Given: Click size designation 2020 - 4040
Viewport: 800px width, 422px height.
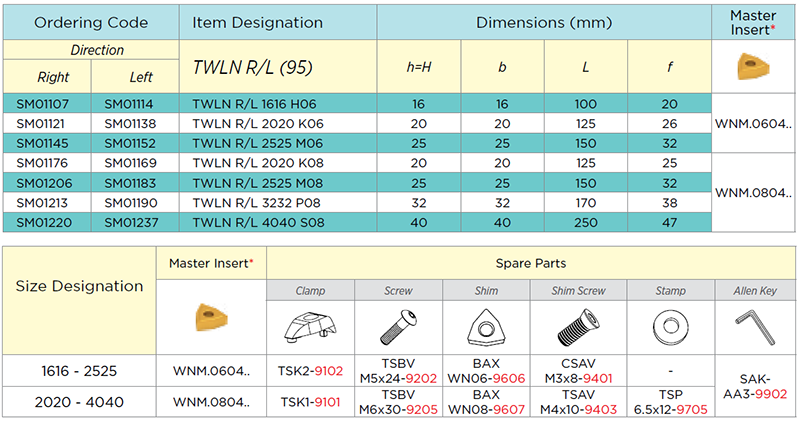Looking at the screenshot, I should point(79,402).
